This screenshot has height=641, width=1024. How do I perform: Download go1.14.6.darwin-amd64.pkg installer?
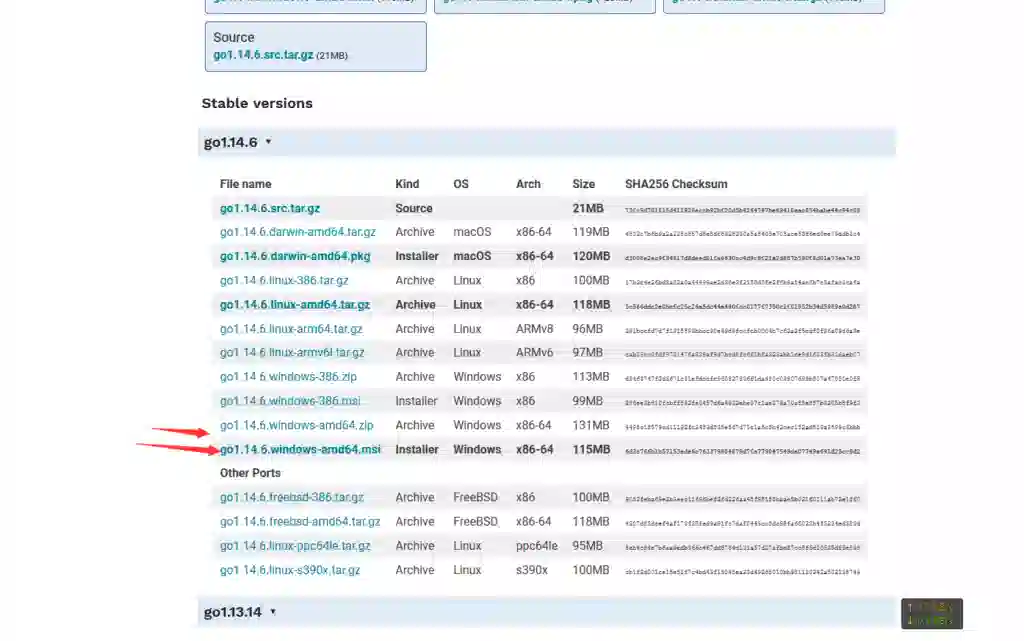click(x=295, y=256)
